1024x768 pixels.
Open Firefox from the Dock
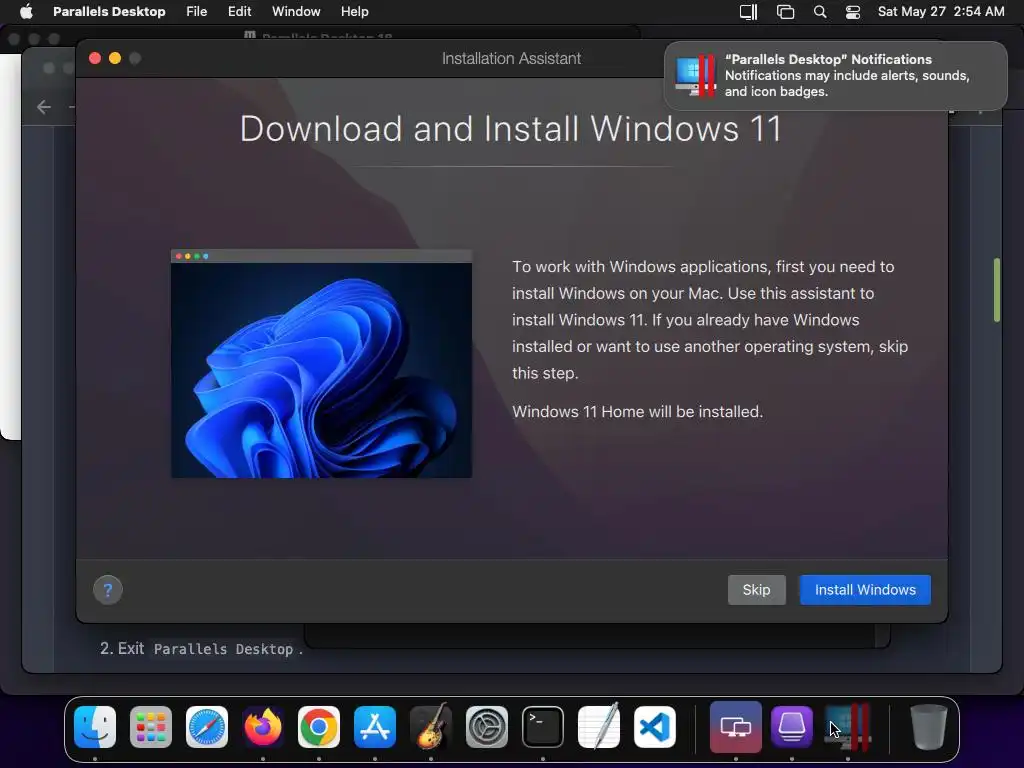263,727
